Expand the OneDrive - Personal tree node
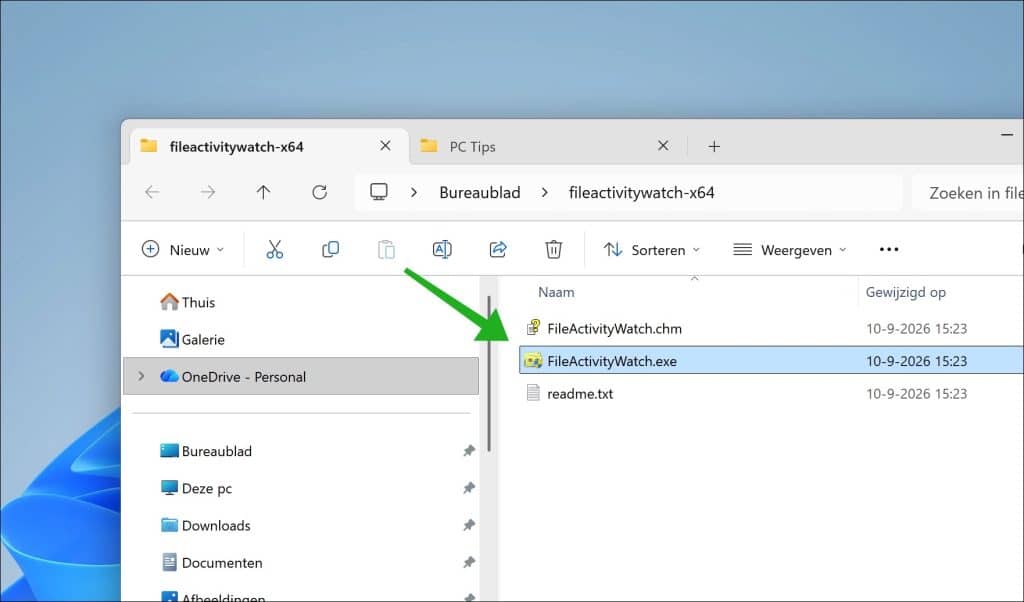 click(141, 376)
